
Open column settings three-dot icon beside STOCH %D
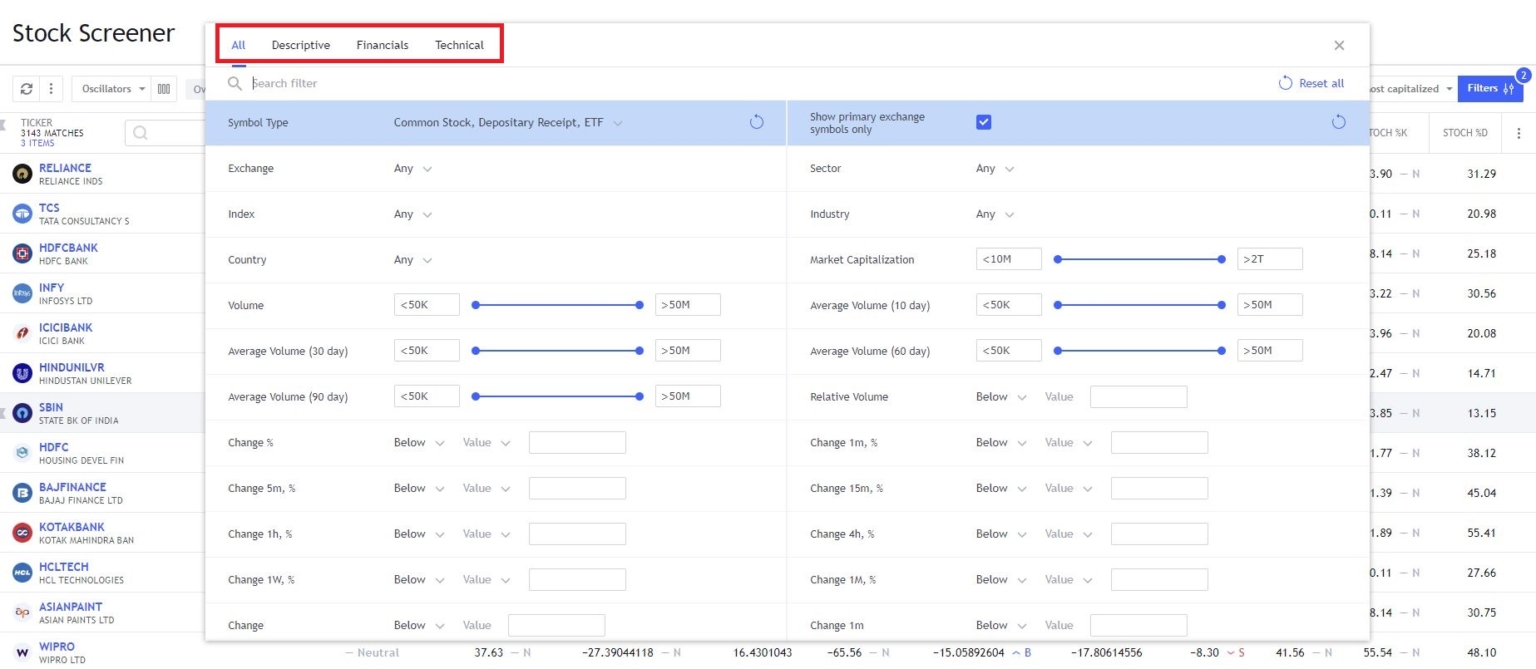(x=1519, y=133)
